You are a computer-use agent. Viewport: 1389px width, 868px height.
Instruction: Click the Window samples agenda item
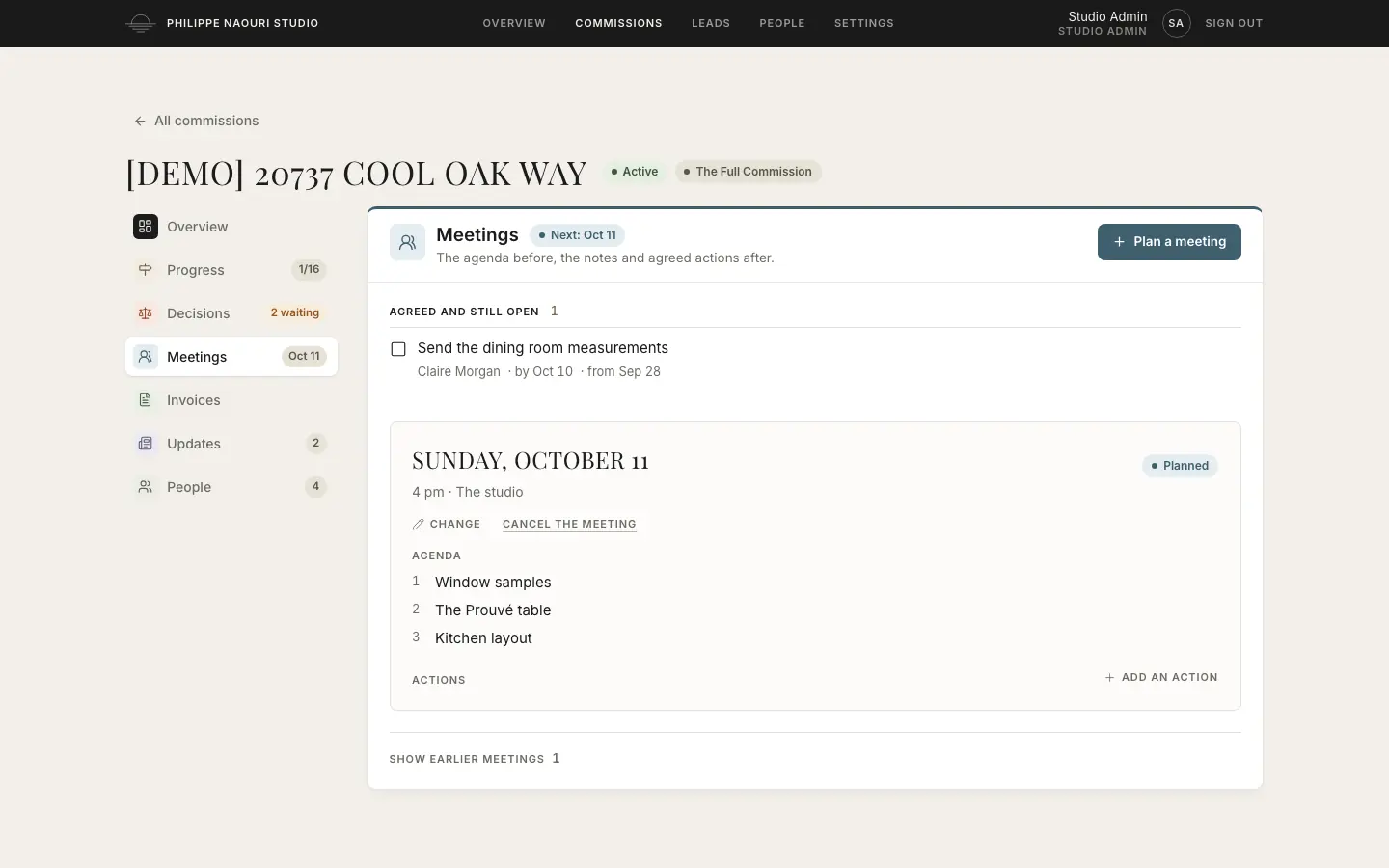[x=493, y=583]
